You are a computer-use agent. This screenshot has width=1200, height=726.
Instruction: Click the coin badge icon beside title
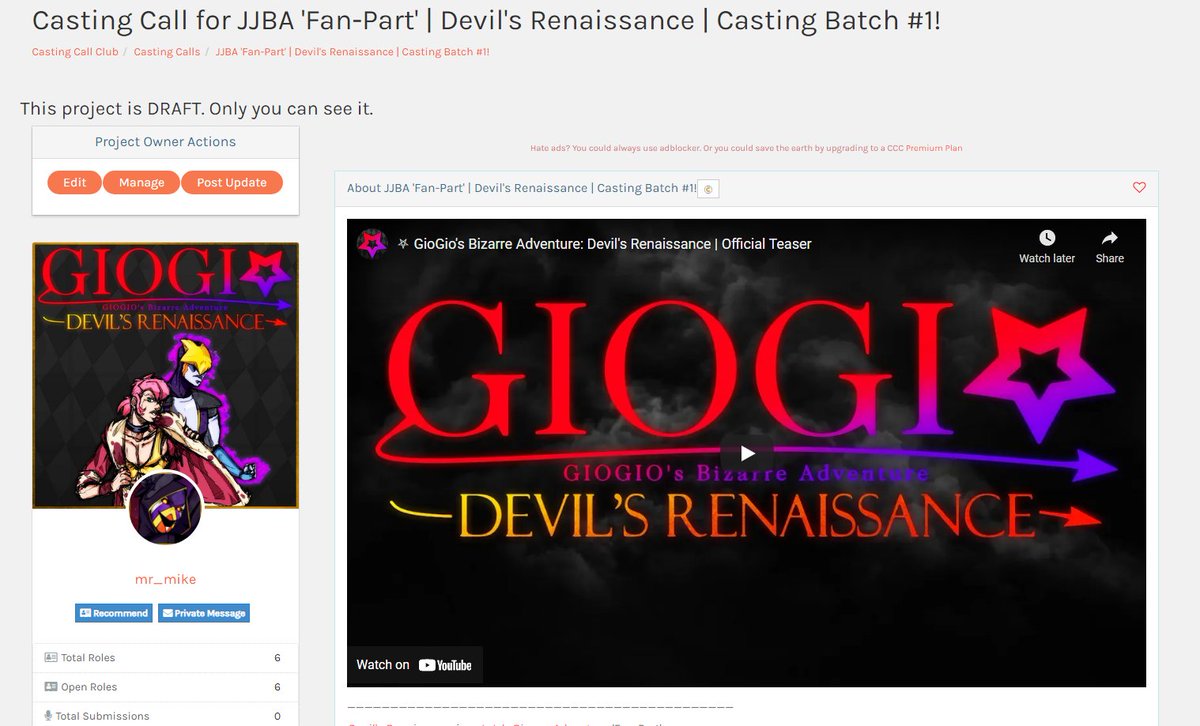708,189
